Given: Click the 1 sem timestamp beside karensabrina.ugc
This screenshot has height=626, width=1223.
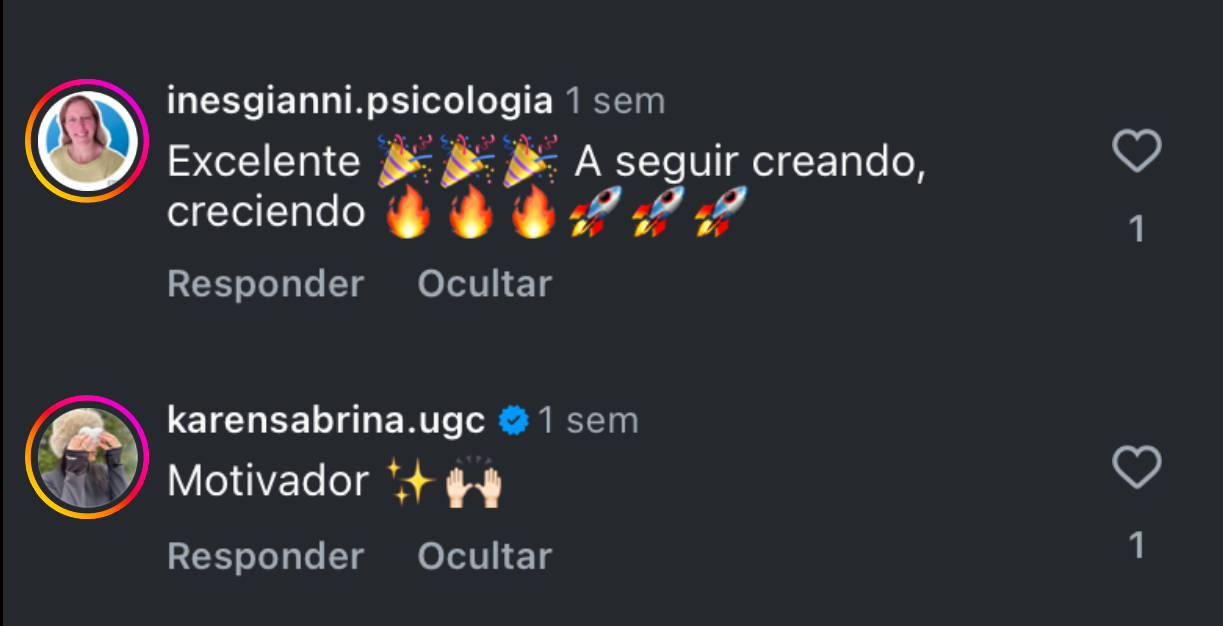Looking at the screenshot, I should [x=588, y=420].
